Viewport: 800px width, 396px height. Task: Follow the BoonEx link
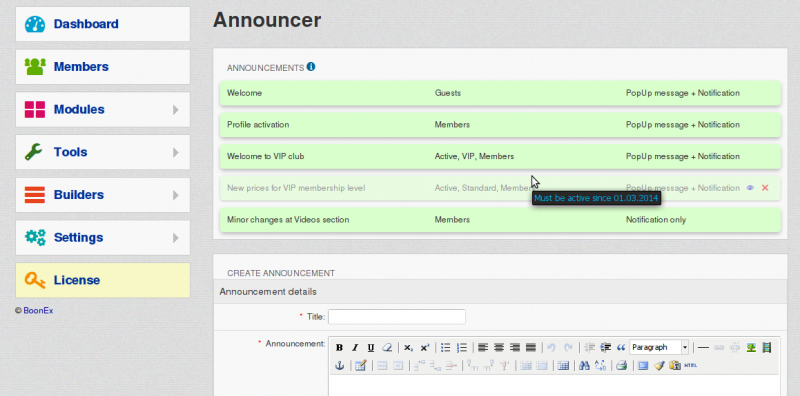[x=38, y=310]
